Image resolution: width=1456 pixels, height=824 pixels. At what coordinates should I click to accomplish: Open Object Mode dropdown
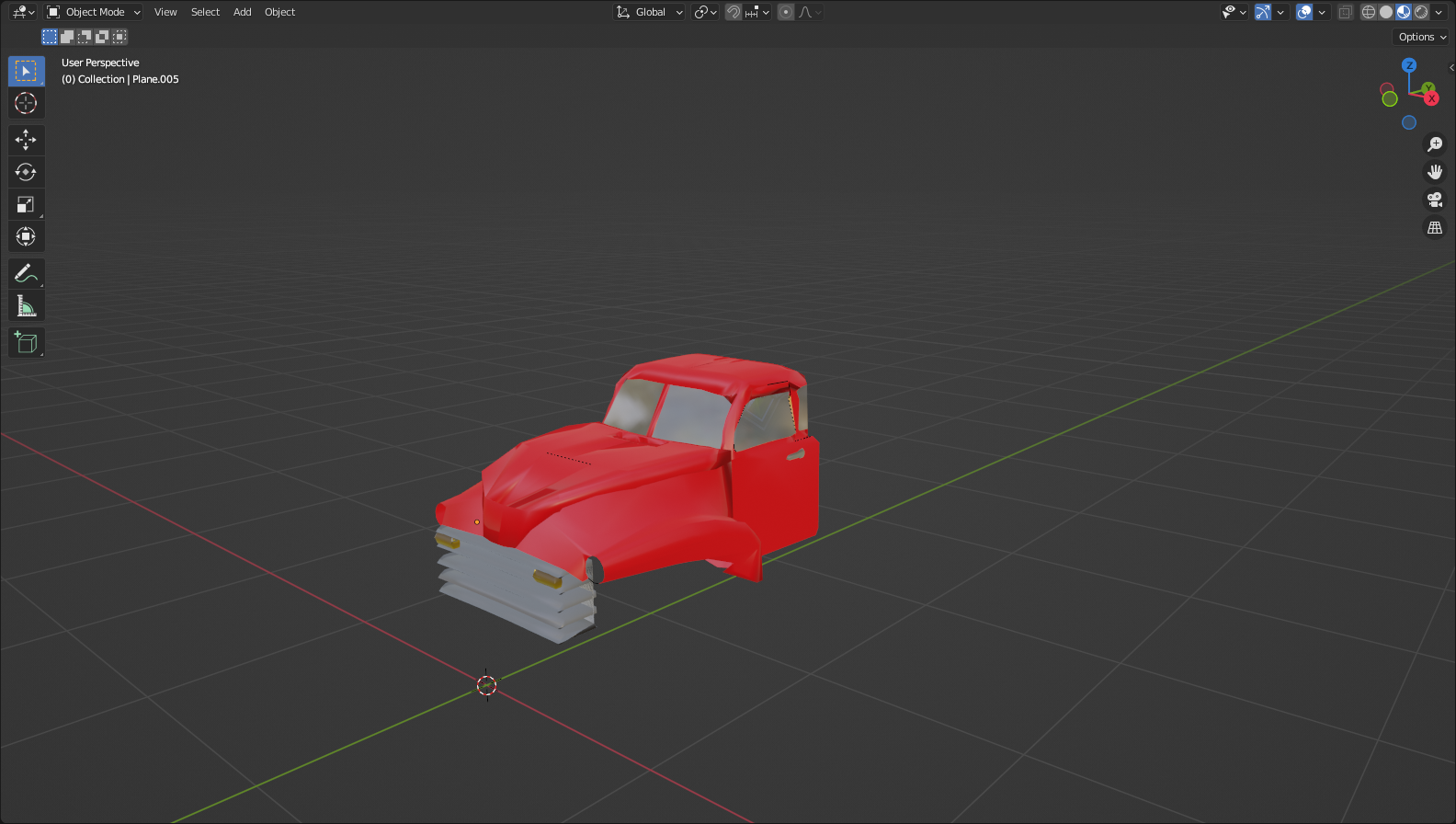(x=94, y=12)
